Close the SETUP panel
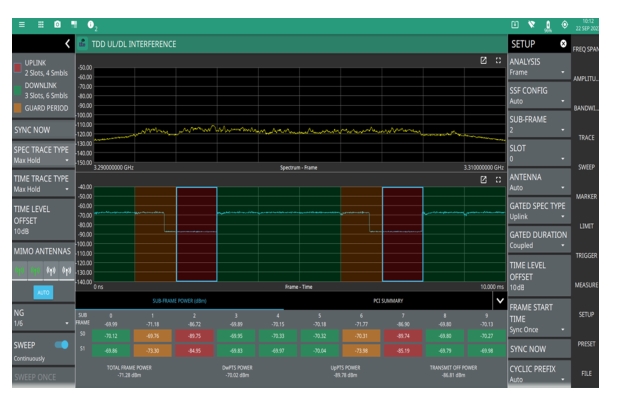 [563, 44]
